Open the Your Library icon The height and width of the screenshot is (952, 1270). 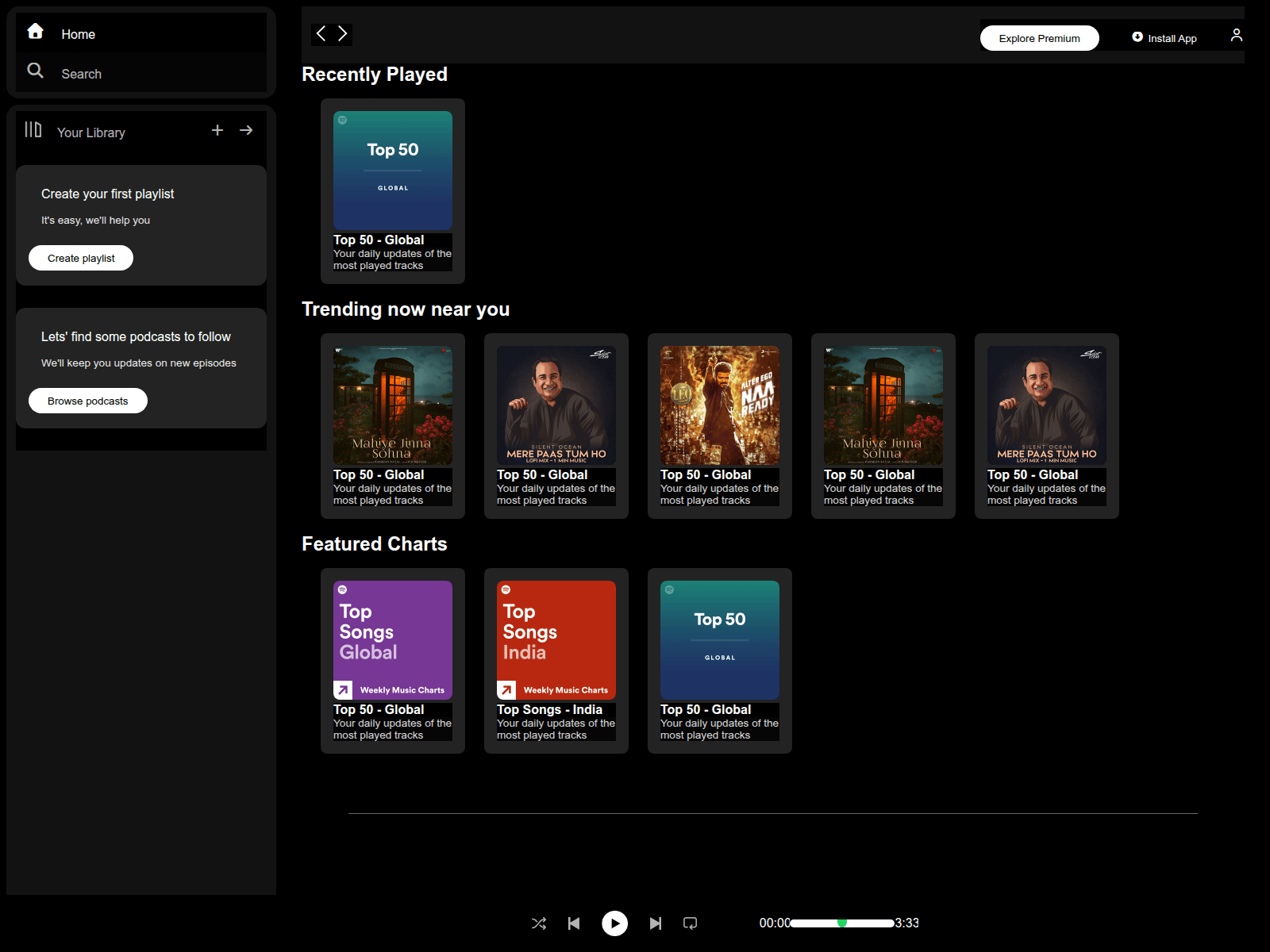(x=33, y=129)
